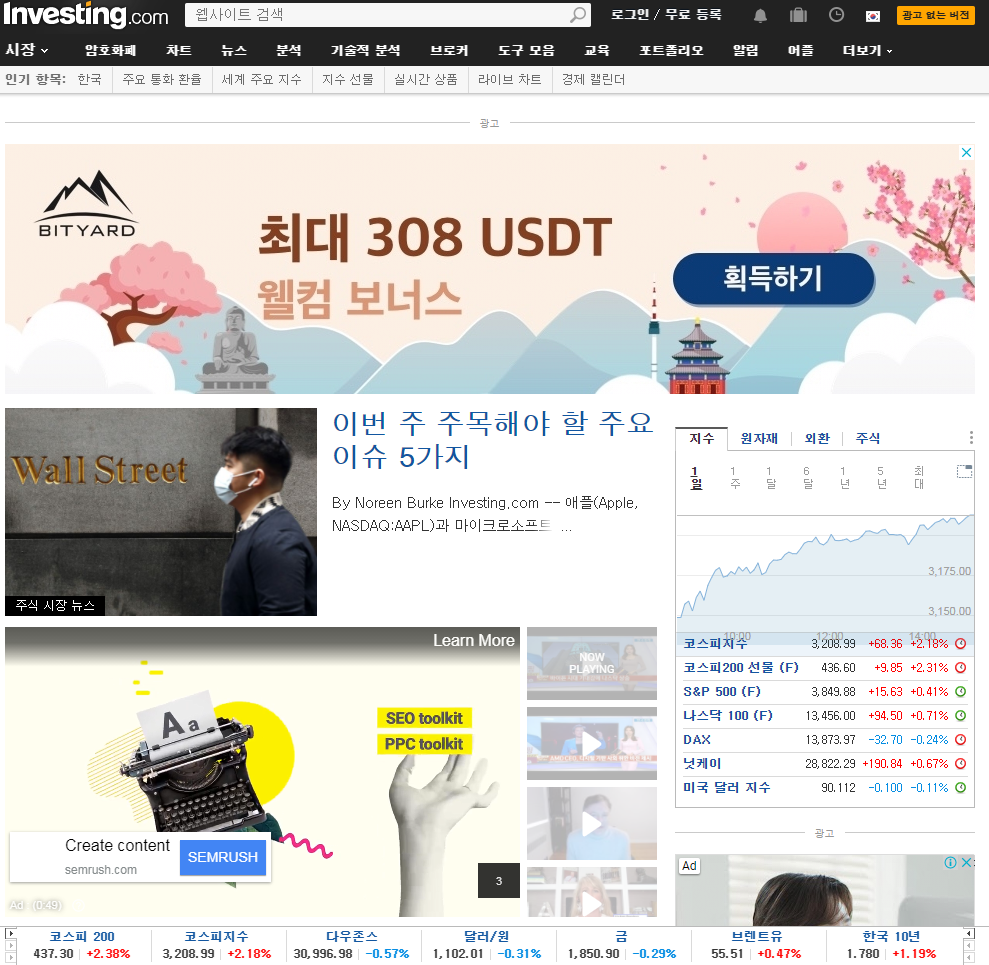The width and height of the screenshot is (989, 965).
Task: Select the Now Playing video thumbnail
Action: [592, 664]
